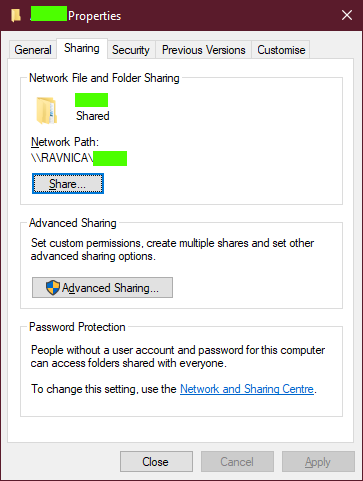Switch to the General tab
Image resolution: width=363 pixels, height=481 pixels.
click(x=33, y=50)
